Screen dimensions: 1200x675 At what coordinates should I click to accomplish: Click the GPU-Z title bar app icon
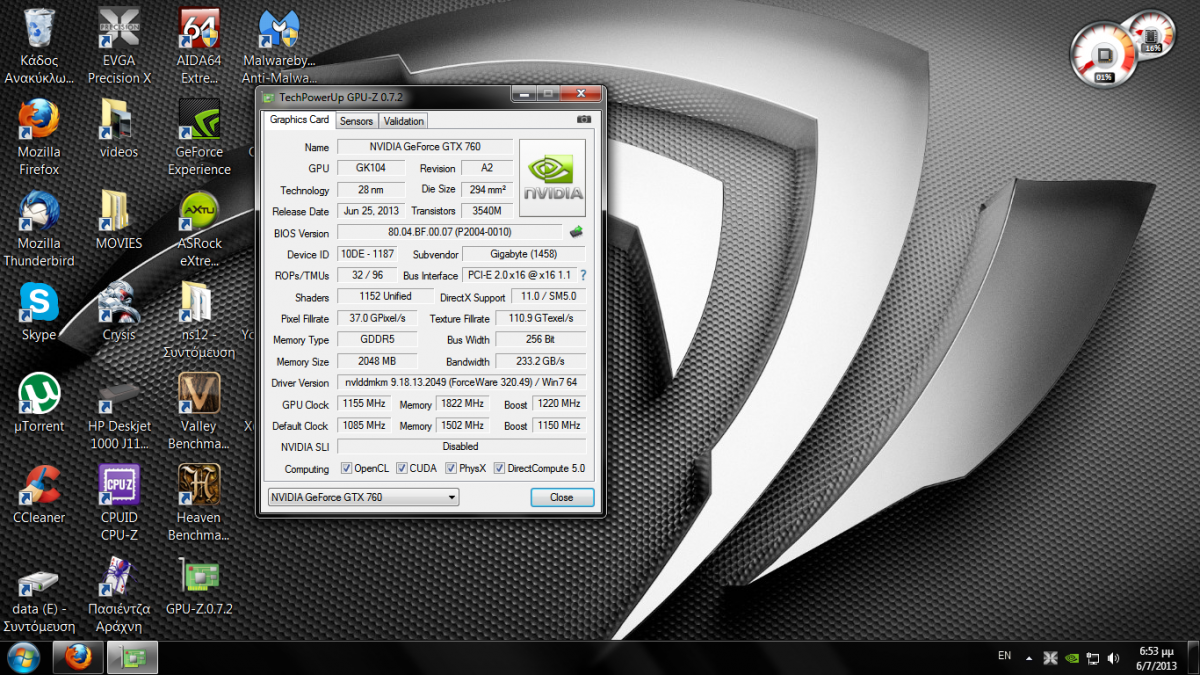click(269, 96)
